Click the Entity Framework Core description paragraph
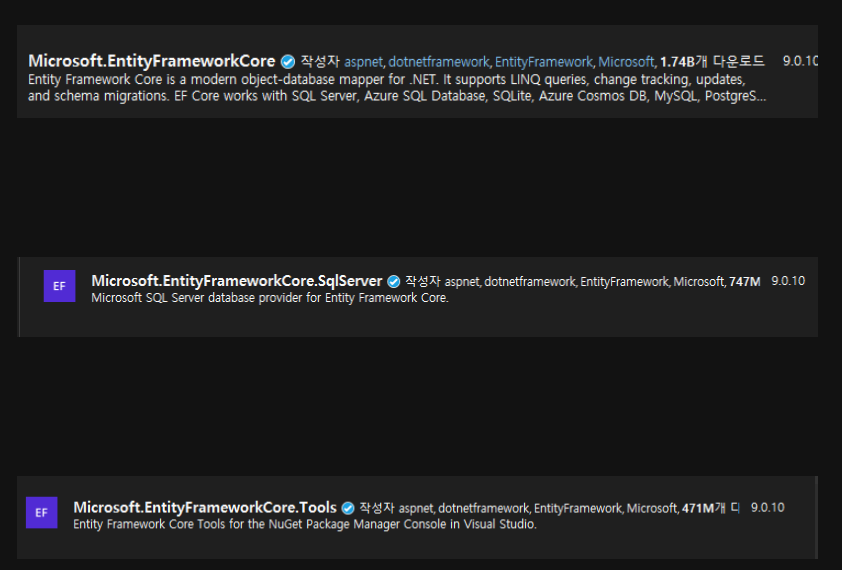842x570 pixels. (x=397, y=88)
